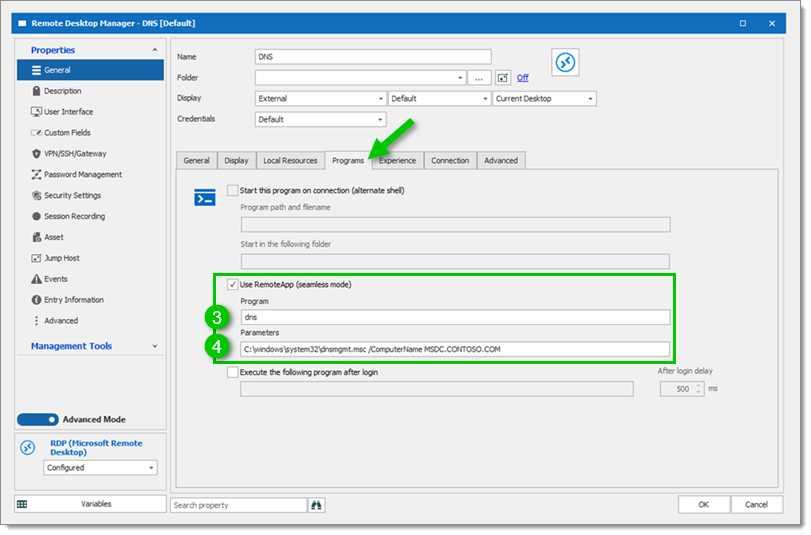Close the DNS properties window
811x535 pixels.
click(772, 23)
